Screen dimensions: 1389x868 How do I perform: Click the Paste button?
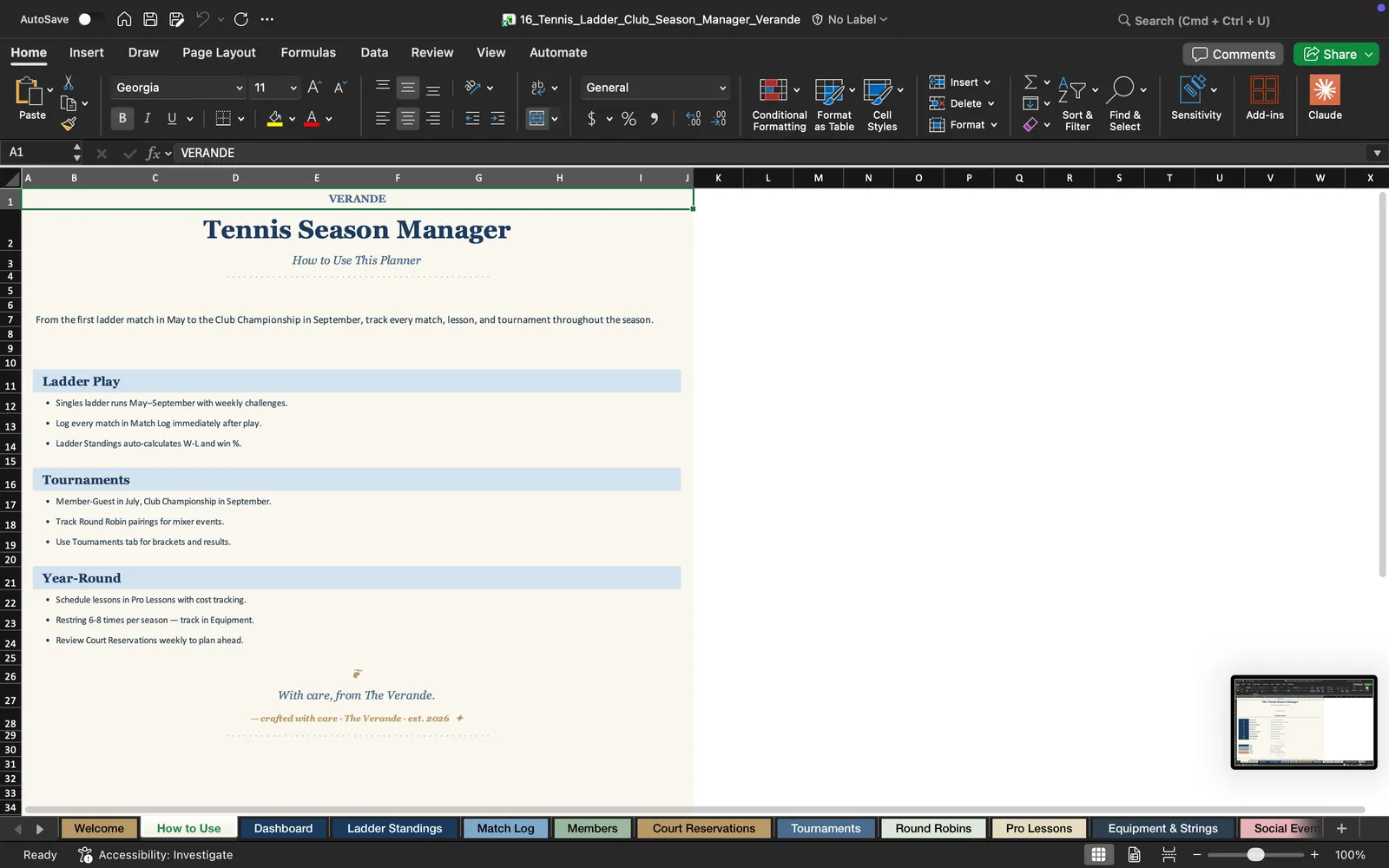(x=32, y=98)
